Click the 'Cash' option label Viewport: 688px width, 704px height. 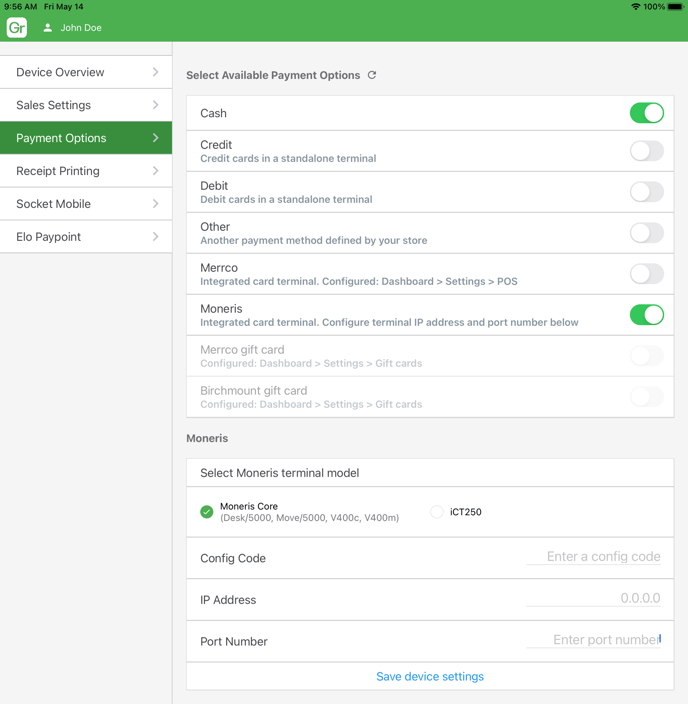point(213,113)
